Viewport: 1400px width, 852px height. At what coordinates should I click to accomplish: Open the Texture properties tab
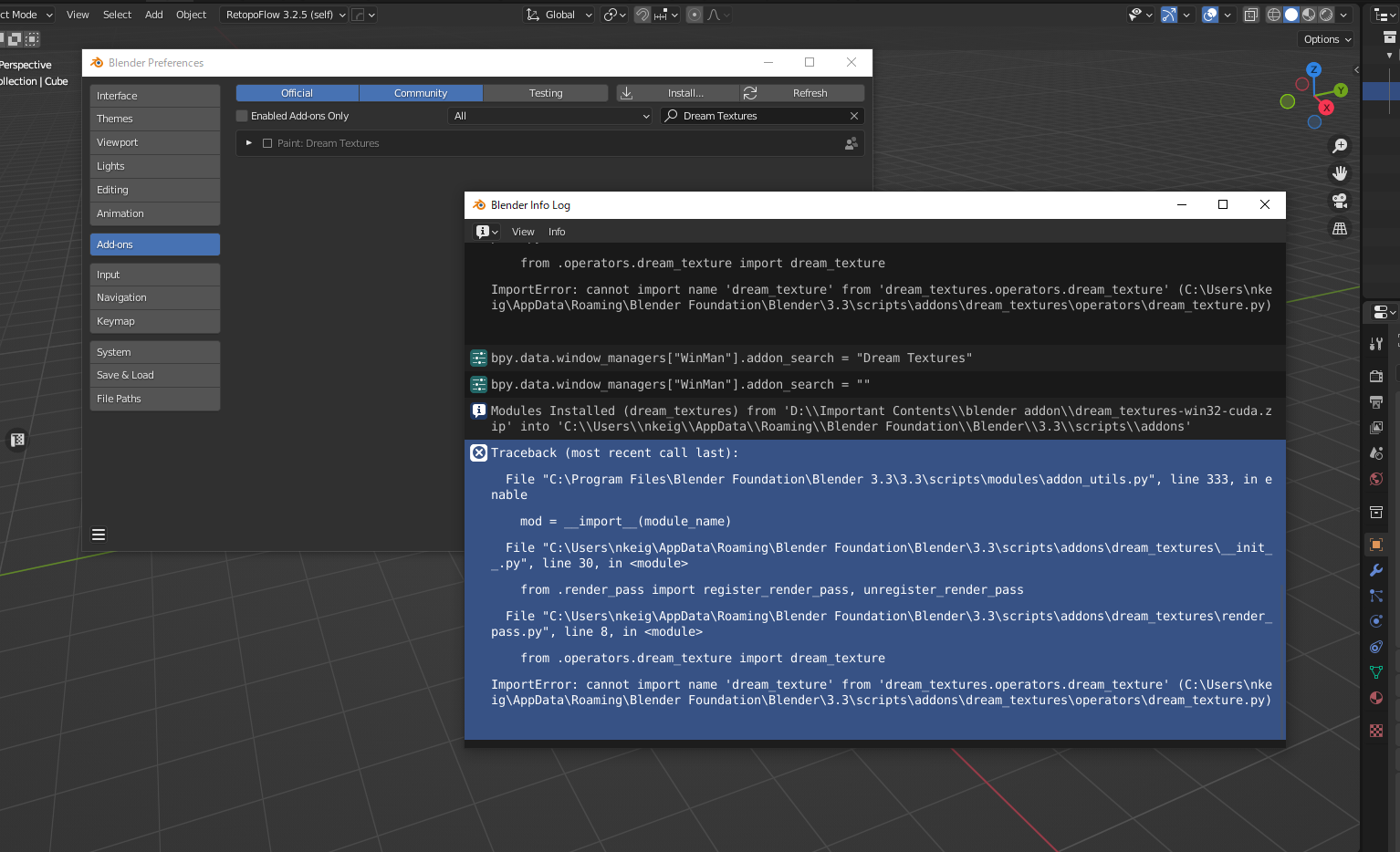1376,731
